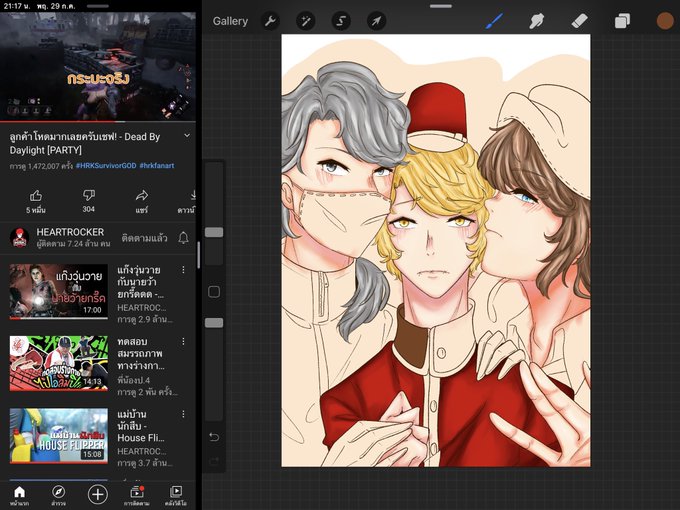Viewport: 680px width, 510px height.
Task: Tap the drawing canvas artwork
Action: click(436, 251)
